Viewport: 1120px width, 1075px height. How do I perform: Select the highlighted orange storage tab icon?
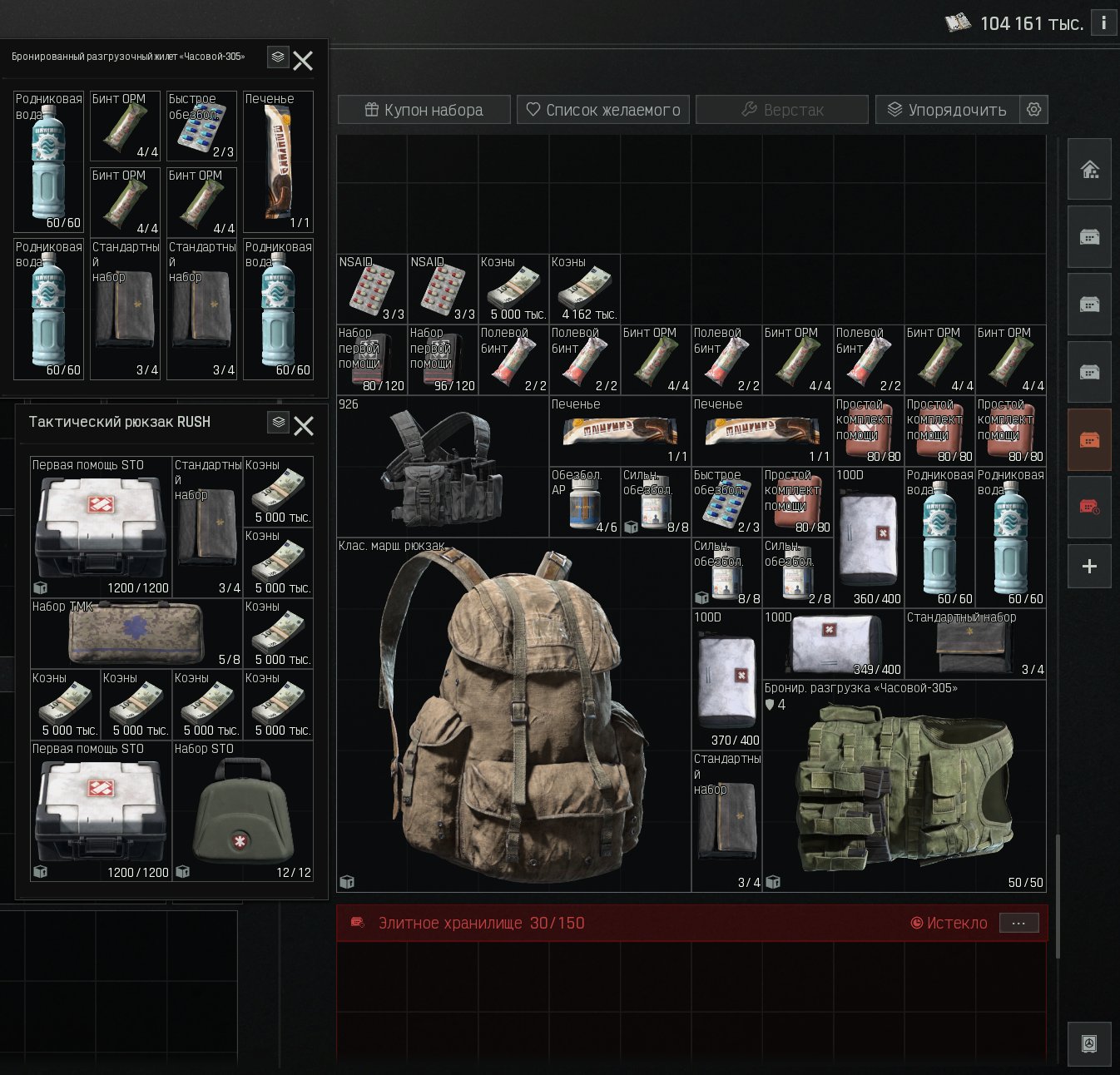[x=1089, y=440]
